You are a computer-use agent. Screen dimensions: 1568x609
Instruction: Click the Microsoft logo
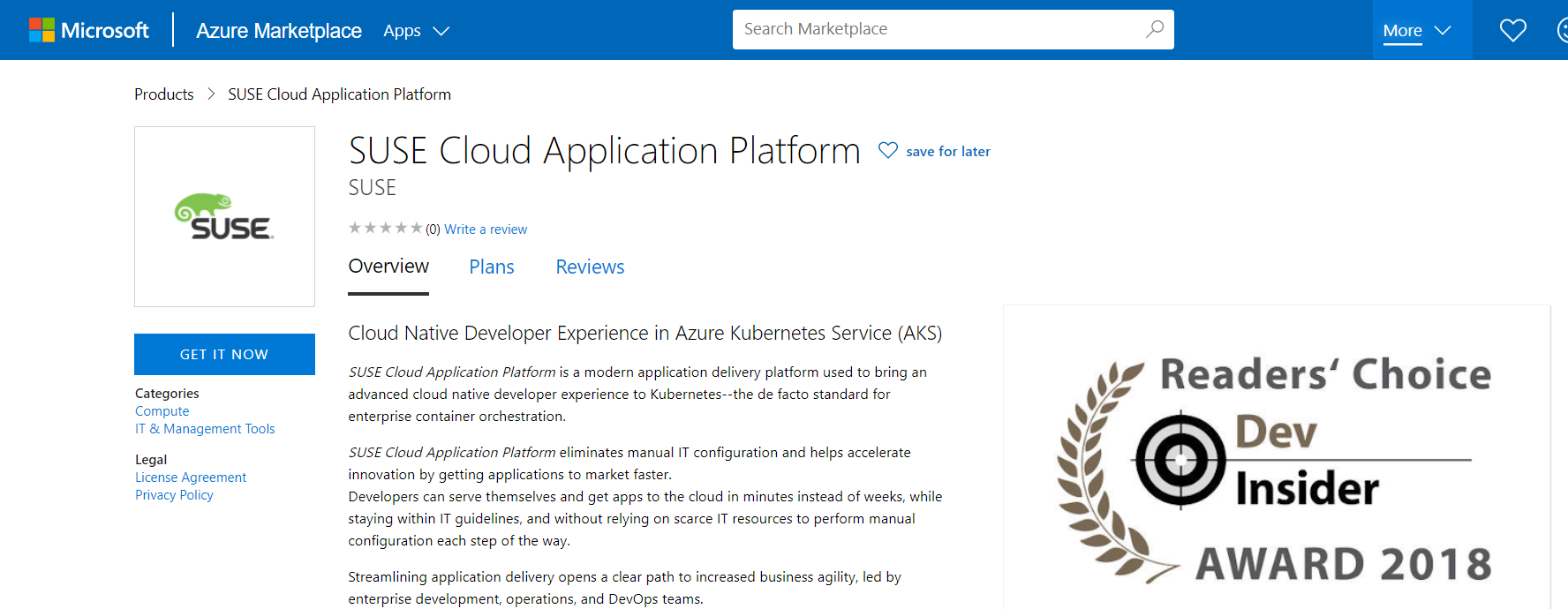click(89, 30)
